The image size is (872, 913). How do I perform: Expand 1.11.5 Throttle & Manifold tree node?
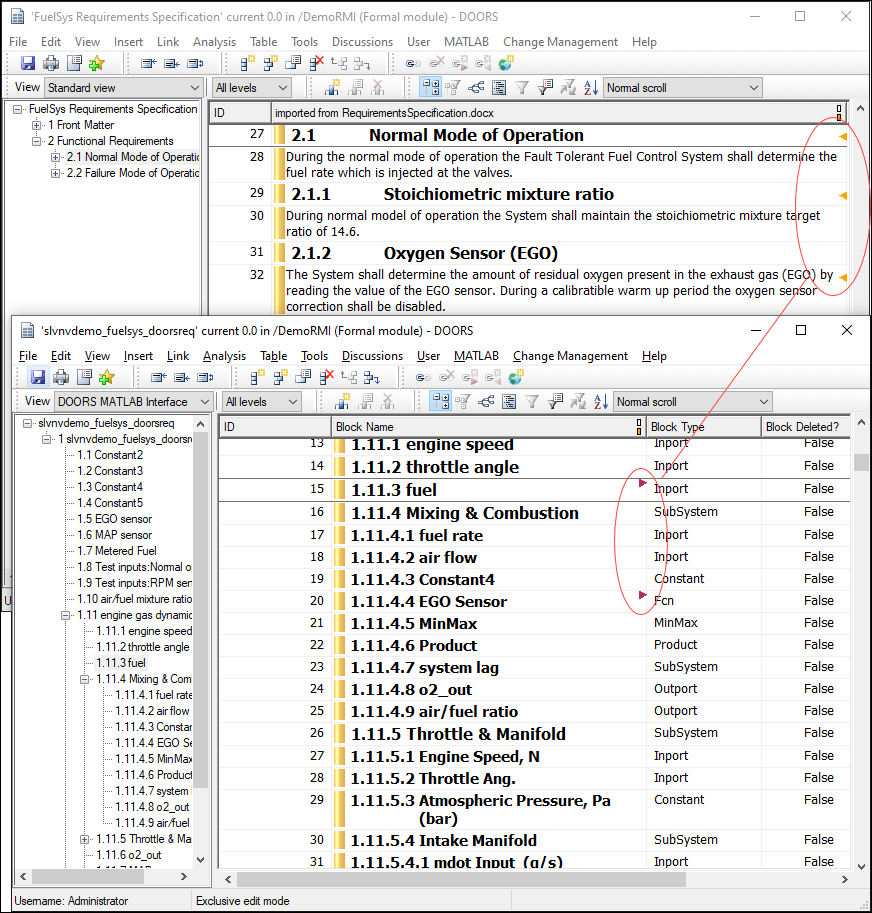(x=85, y=839)
